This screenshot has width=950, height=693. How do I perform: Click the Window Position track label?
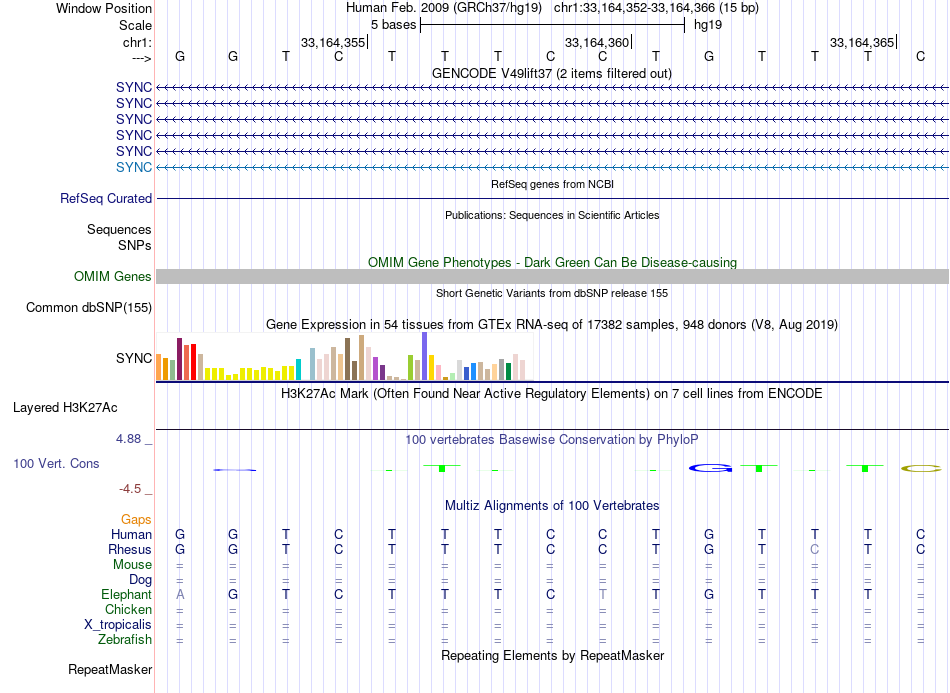[104, 8]
